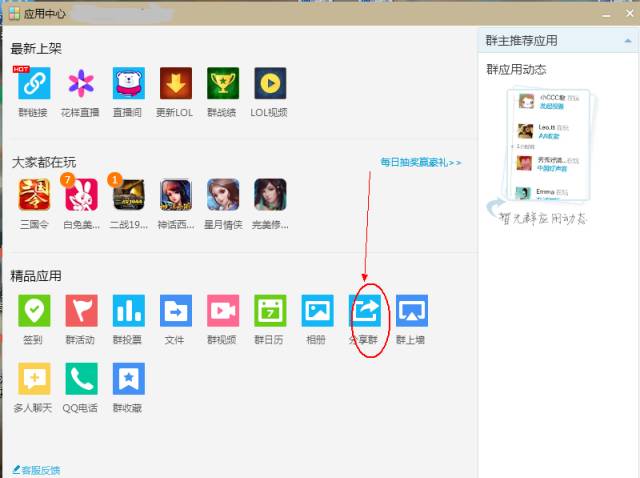Open the 完美修 game icon
640x478 pixels.
pyautogui.click(x=270, y=194)
